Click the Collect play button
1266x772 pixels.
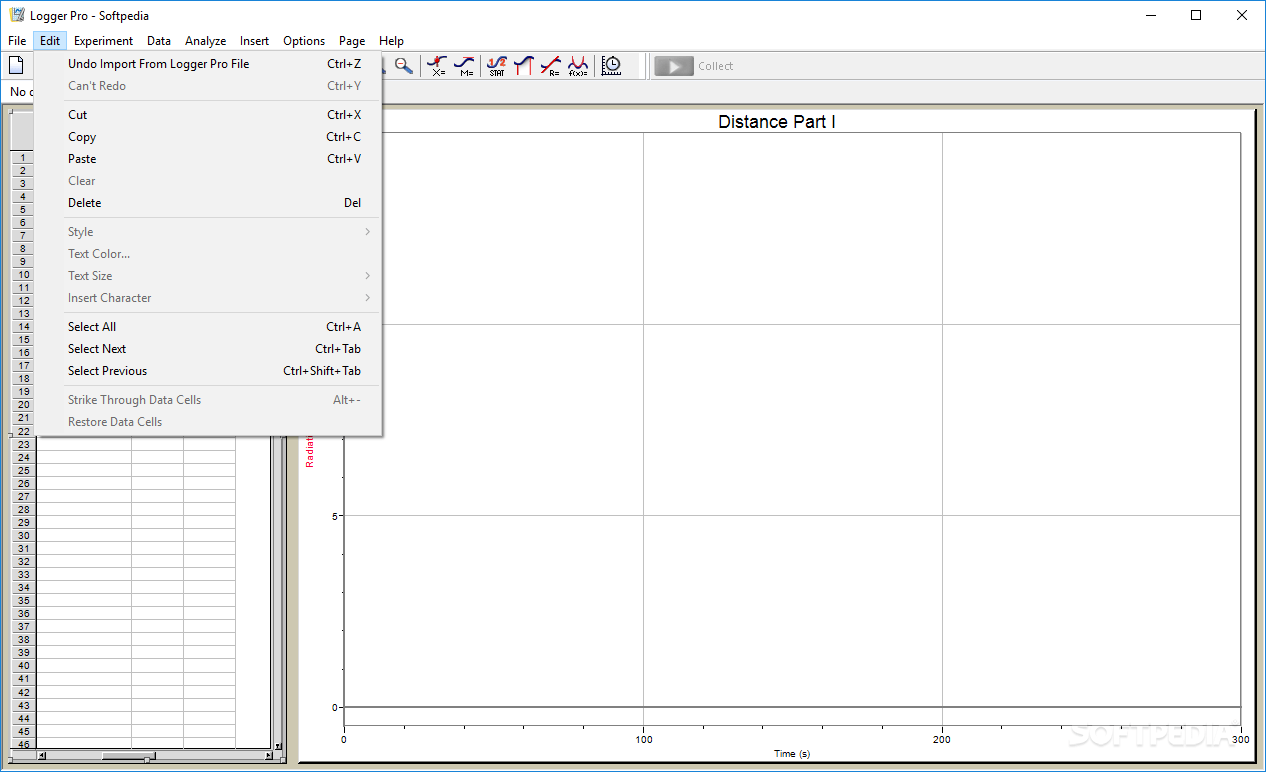point(674,66)
